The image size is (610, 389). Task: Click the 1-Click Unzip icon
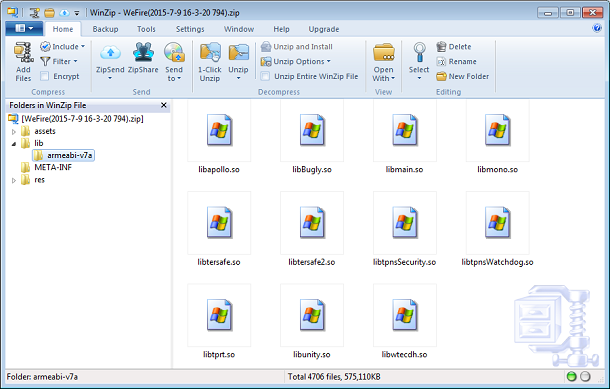coord(210,53)
